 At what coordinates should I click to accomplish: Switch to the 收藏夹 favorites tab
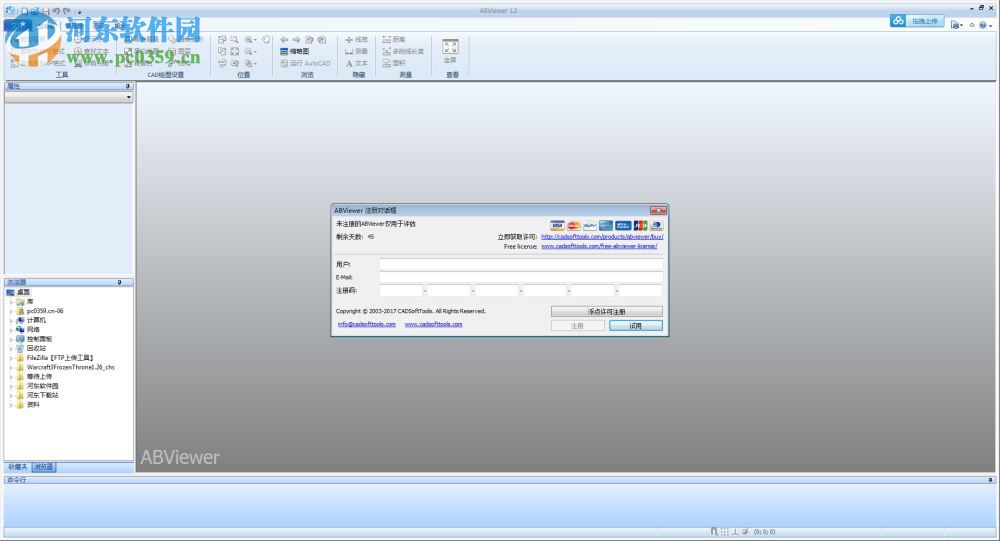point(18,467)
